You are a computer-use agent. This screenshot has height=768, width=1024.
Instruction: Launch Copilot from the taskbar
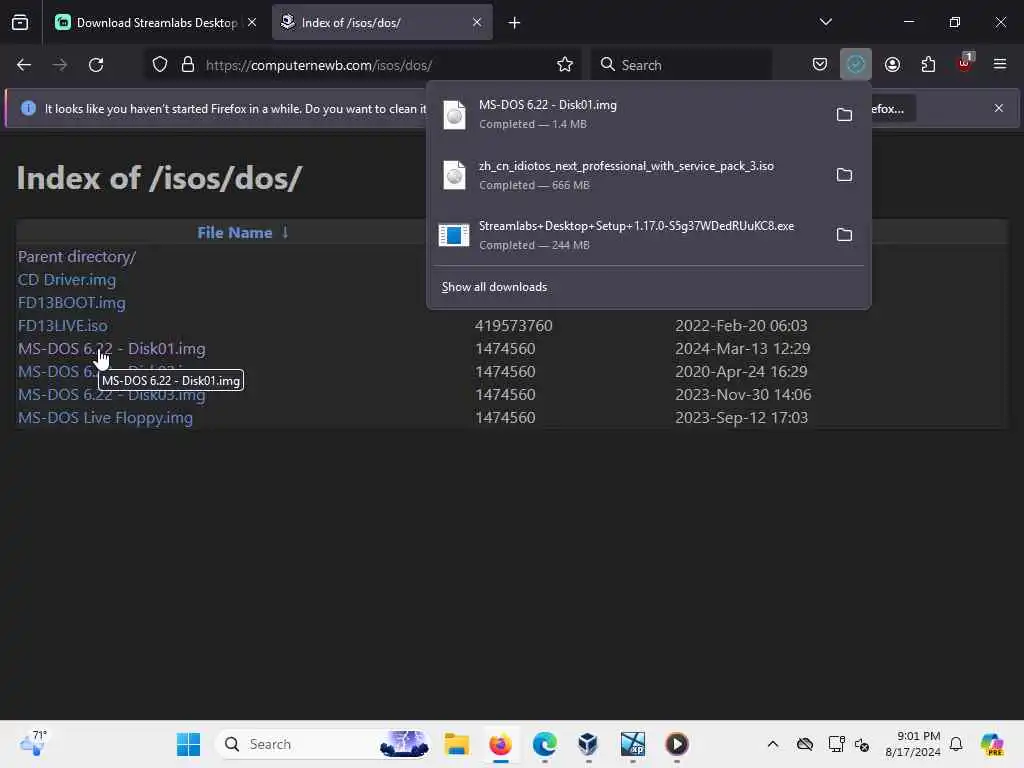pos(992,744)
